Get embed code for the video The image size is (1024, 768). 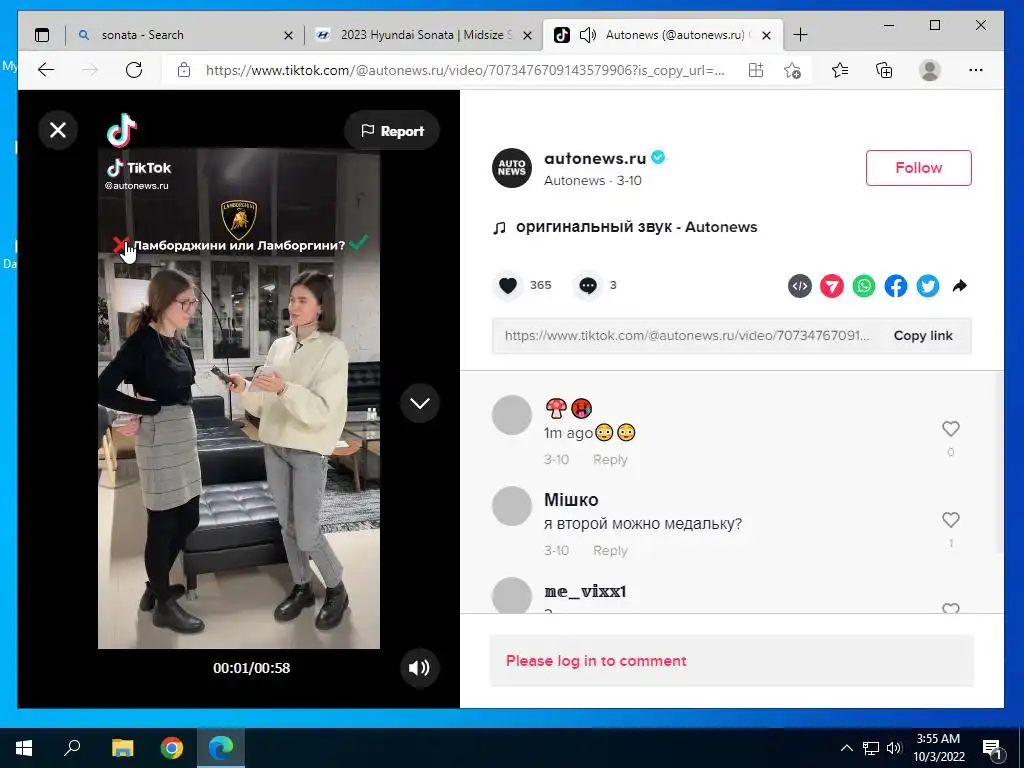pos(799,286)
